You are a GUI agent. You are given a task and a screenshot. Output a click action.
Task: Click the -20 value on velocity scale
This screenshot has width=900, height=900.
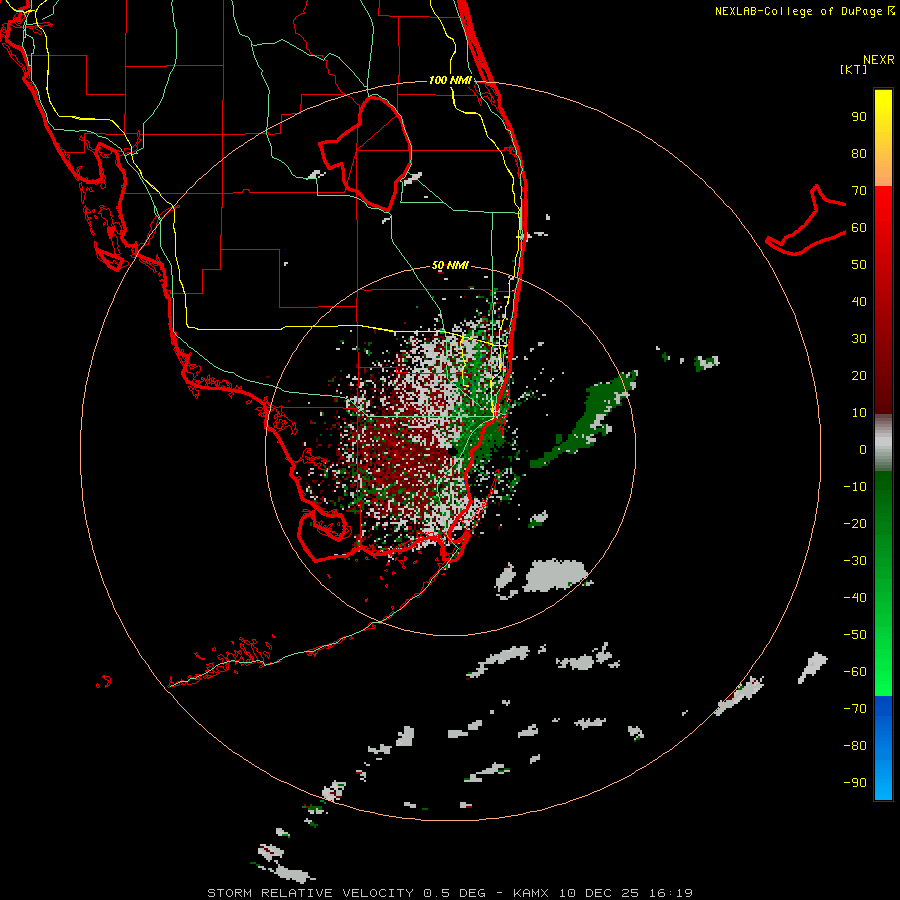(x=855, y=524)
